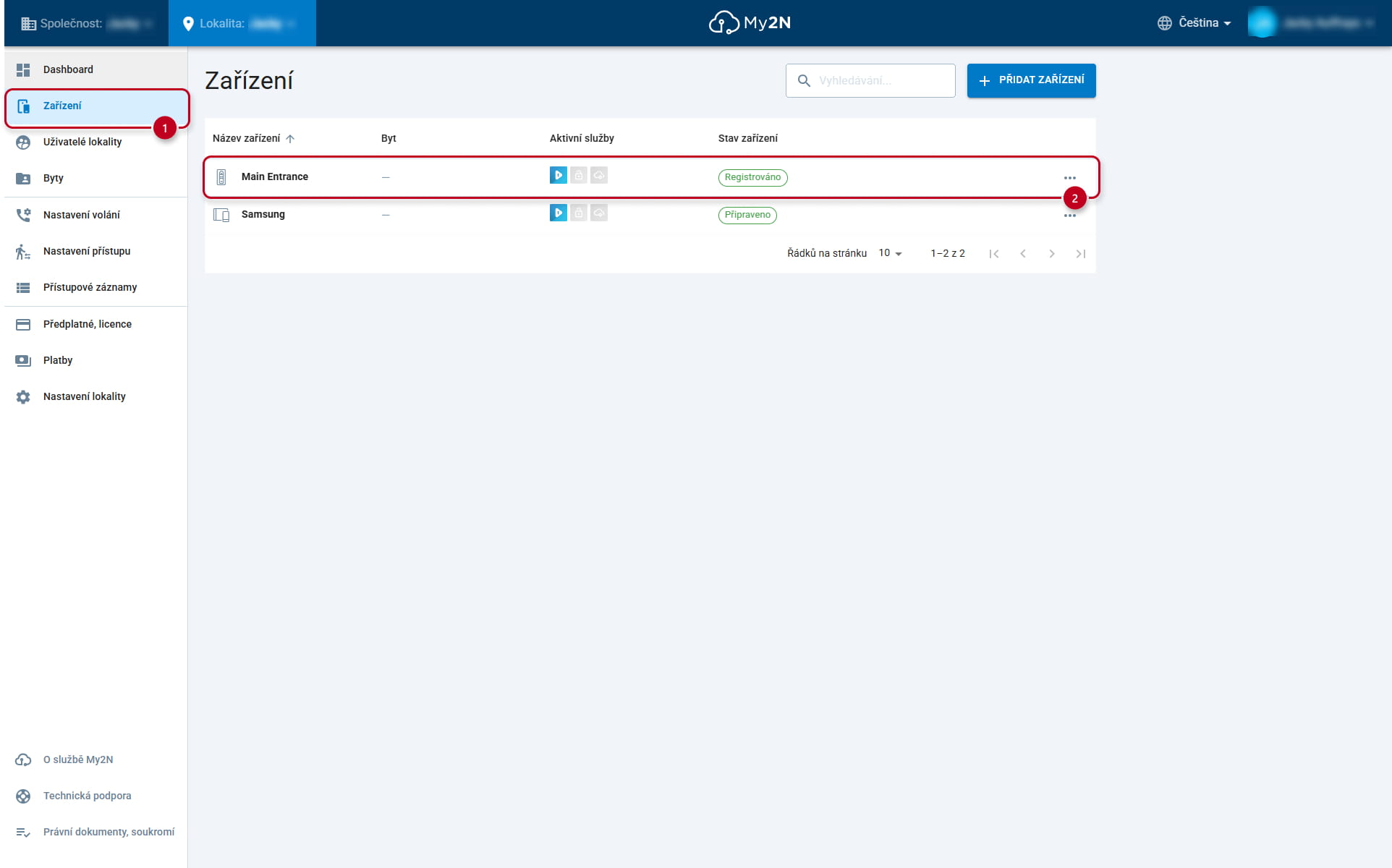Image resolution: width=1392 pixels, height=868 pixels.
Task: Click the Nastavení lokality gear icon
Action: tap(23, 397)
